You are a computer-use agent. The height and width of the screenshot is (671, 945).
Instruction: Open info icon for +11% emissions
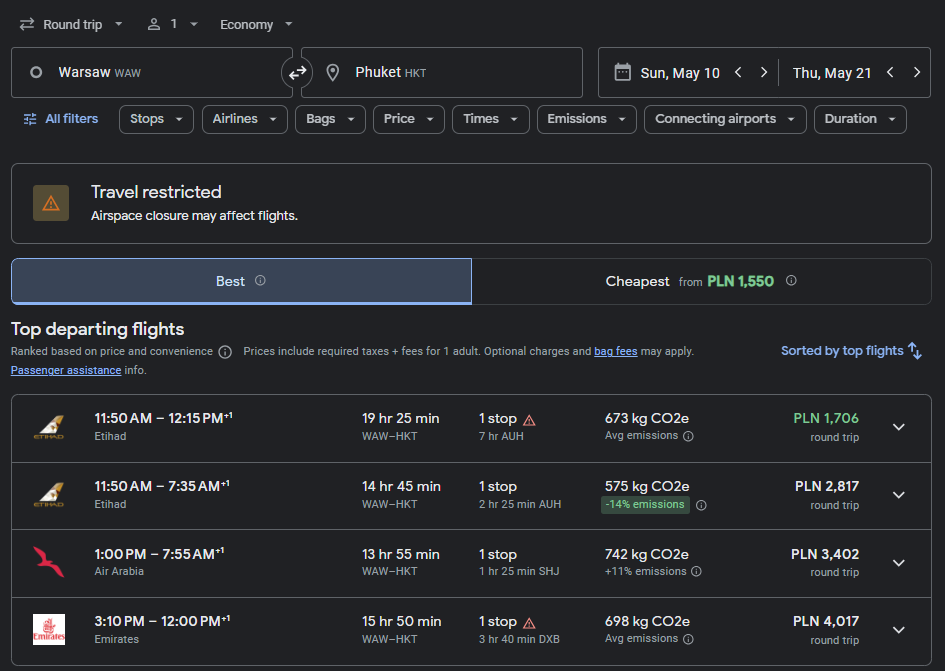pos(696,572)
